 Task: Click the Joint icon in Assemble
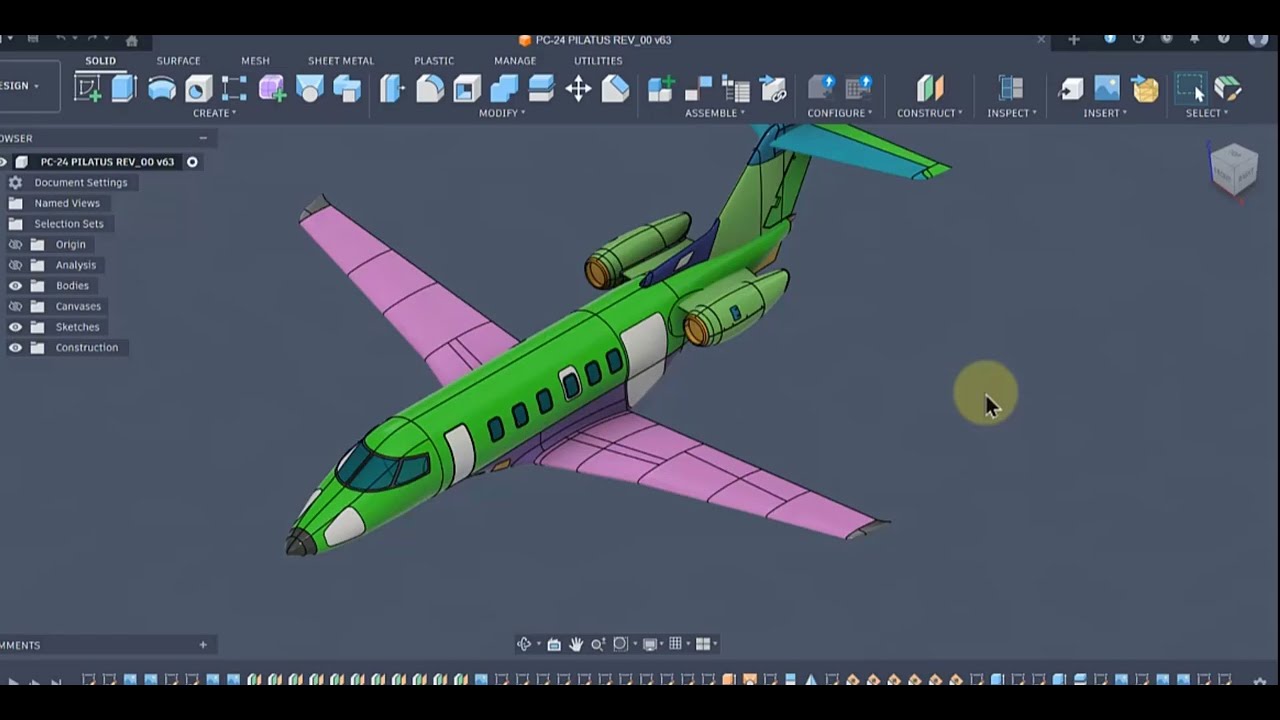tap(698, 89)
